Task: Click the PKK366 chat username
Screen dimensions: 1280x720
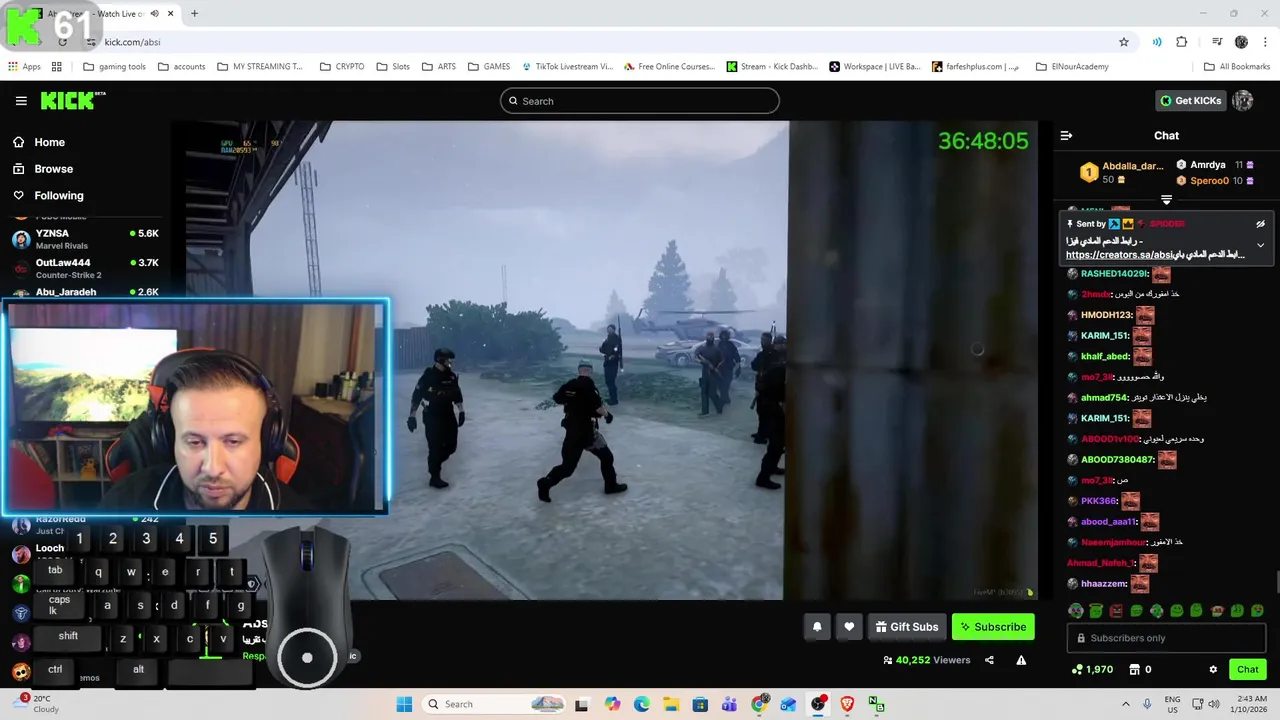Action: coord(1098,501)
